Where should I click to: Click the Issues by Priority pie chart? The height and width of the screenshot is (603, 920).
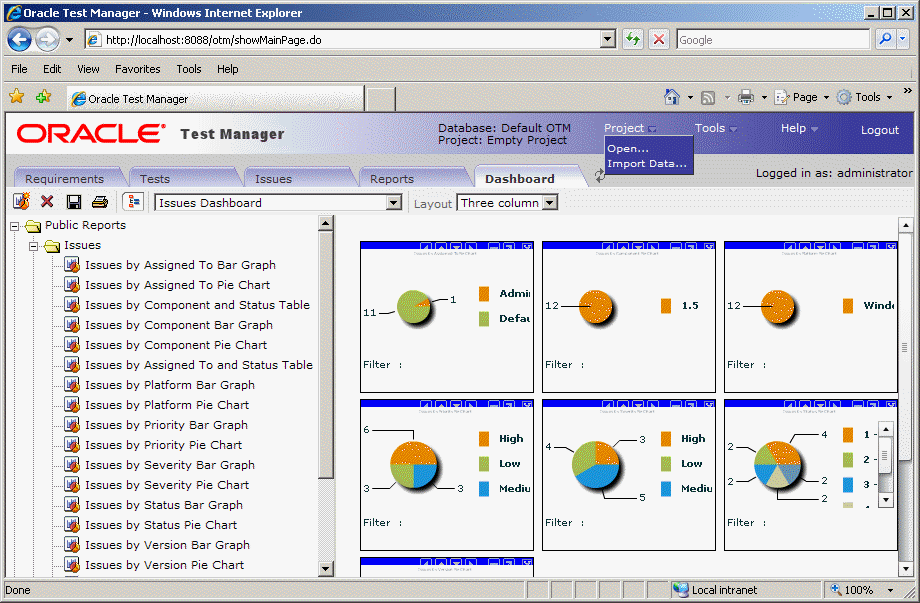point(414,465)
